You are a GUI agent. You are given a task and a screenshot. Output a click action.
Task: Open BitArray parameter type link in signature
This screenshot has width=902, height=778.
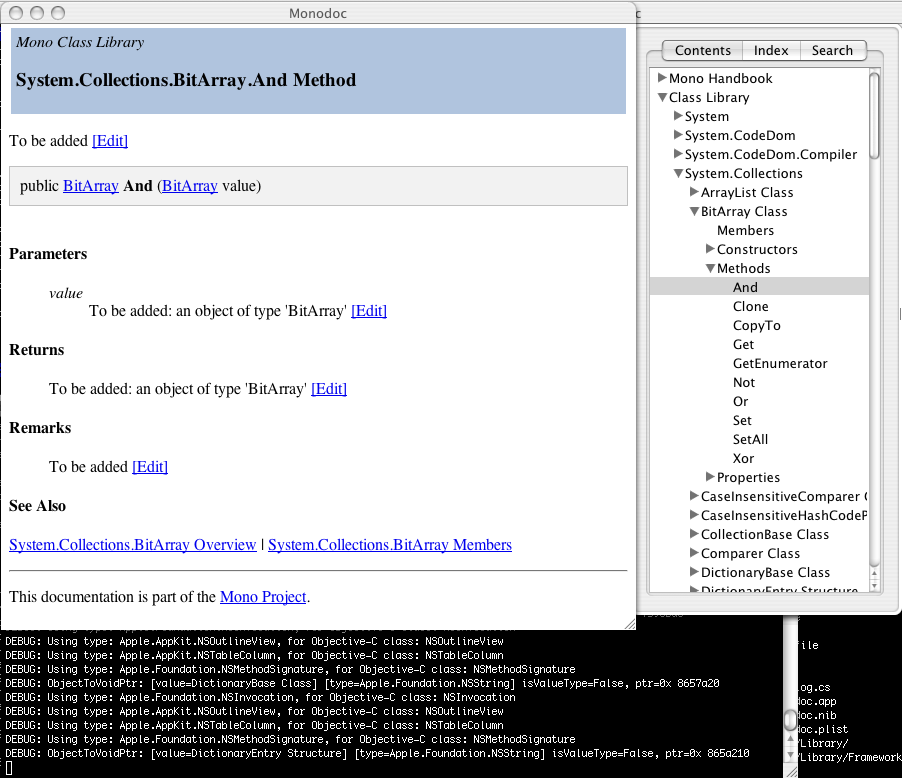point(190,186)
